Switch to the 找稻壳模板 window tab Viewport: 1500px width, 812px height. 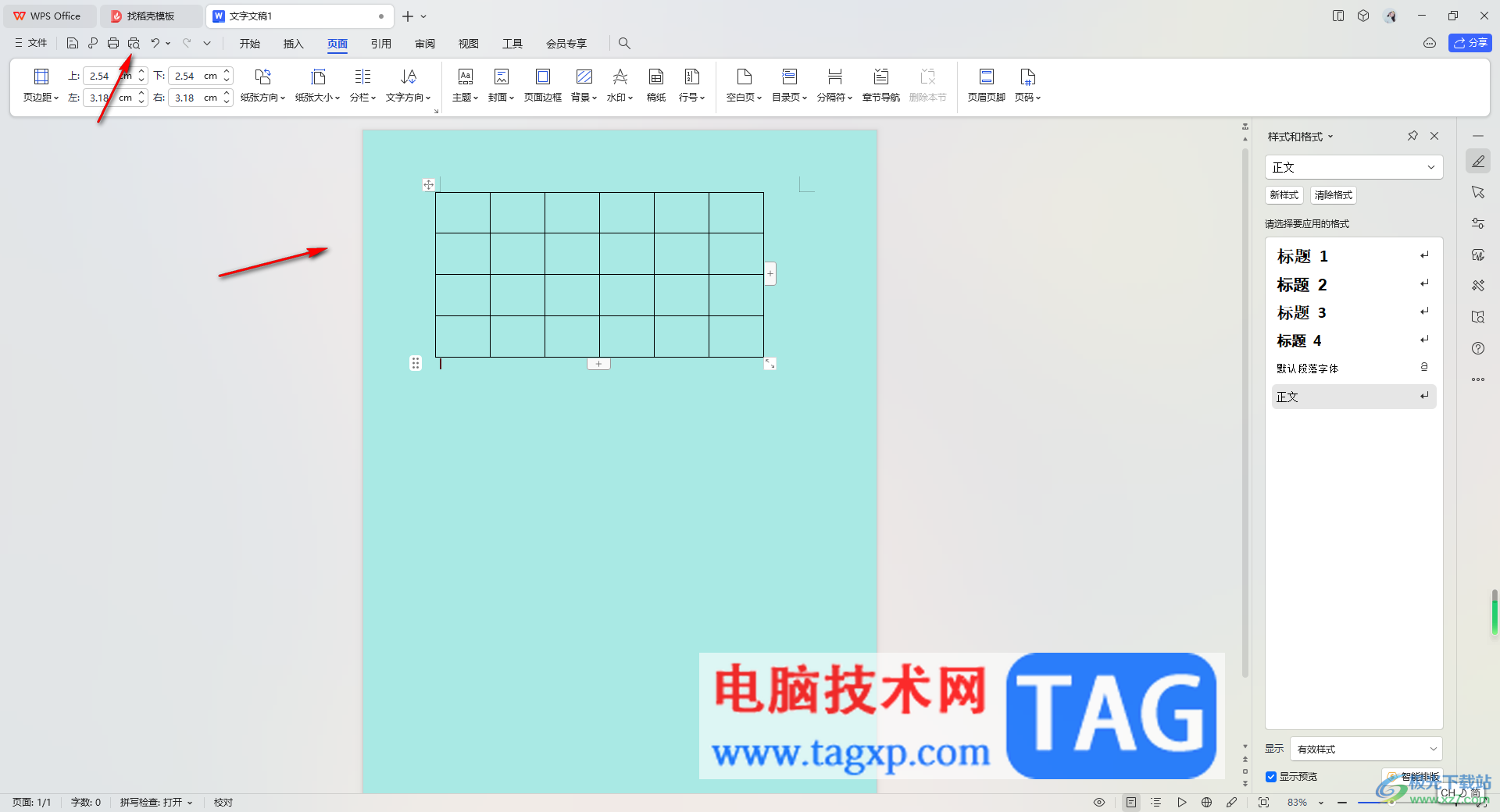[x=150, y=16]
